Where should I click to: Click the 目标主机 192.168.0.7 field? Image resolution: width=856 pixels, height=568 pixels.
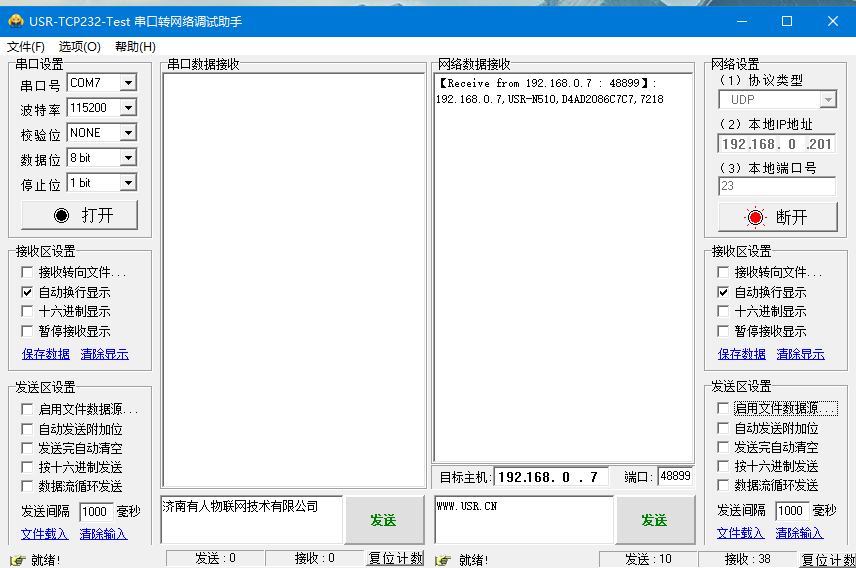[x=551, y=477]
